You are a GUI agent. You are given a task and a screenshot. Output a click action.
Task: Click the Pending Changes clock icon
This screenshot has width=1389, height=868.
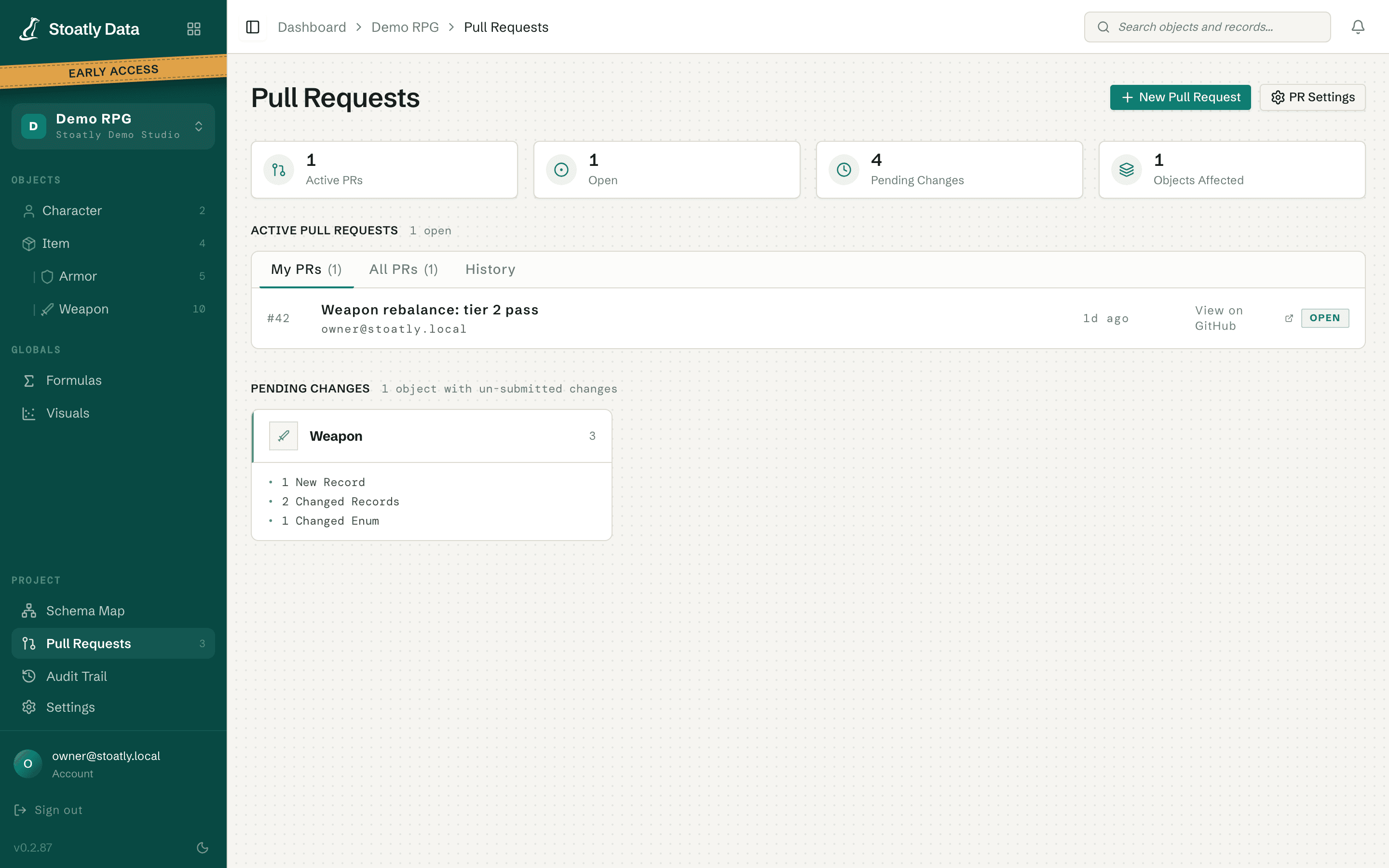pos(844,170)
